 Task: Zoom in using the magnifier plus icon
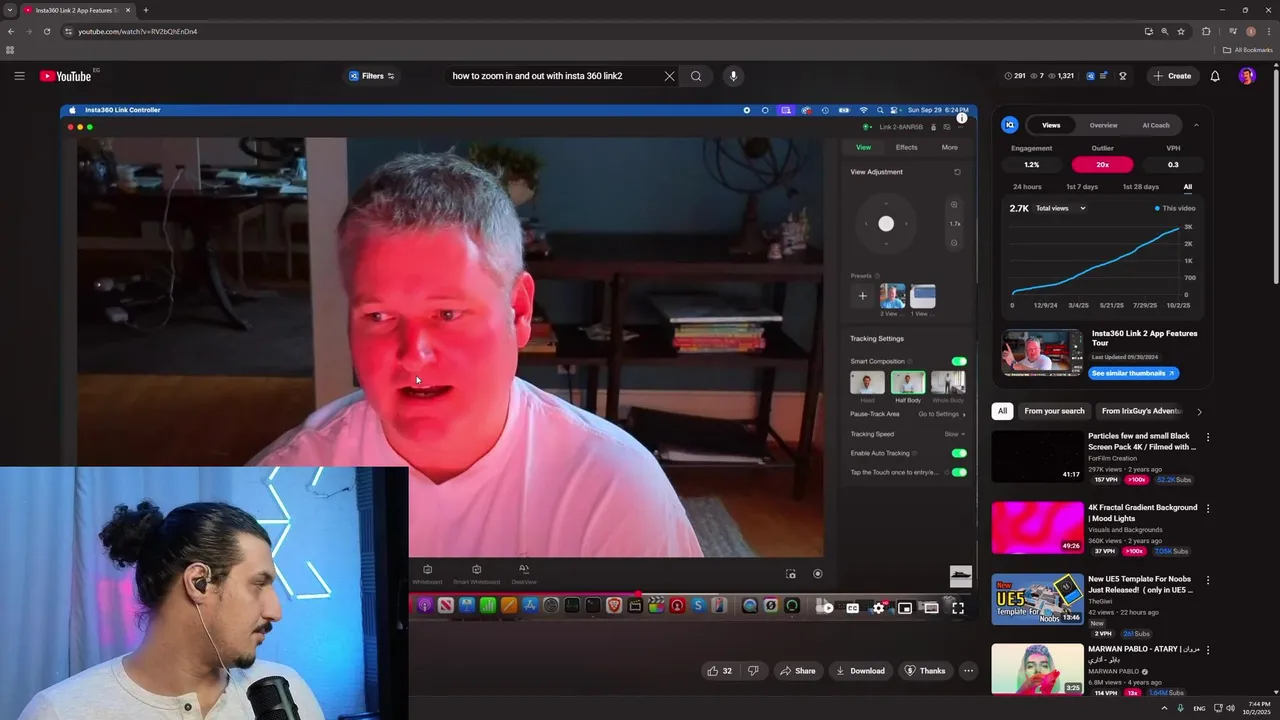[x=954, y=205]
